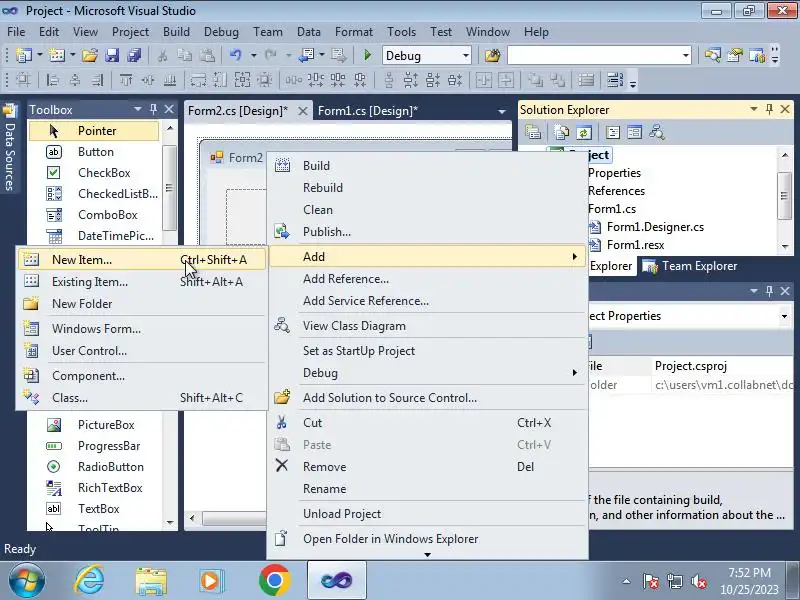Pin the Toolbox panel

154,109
